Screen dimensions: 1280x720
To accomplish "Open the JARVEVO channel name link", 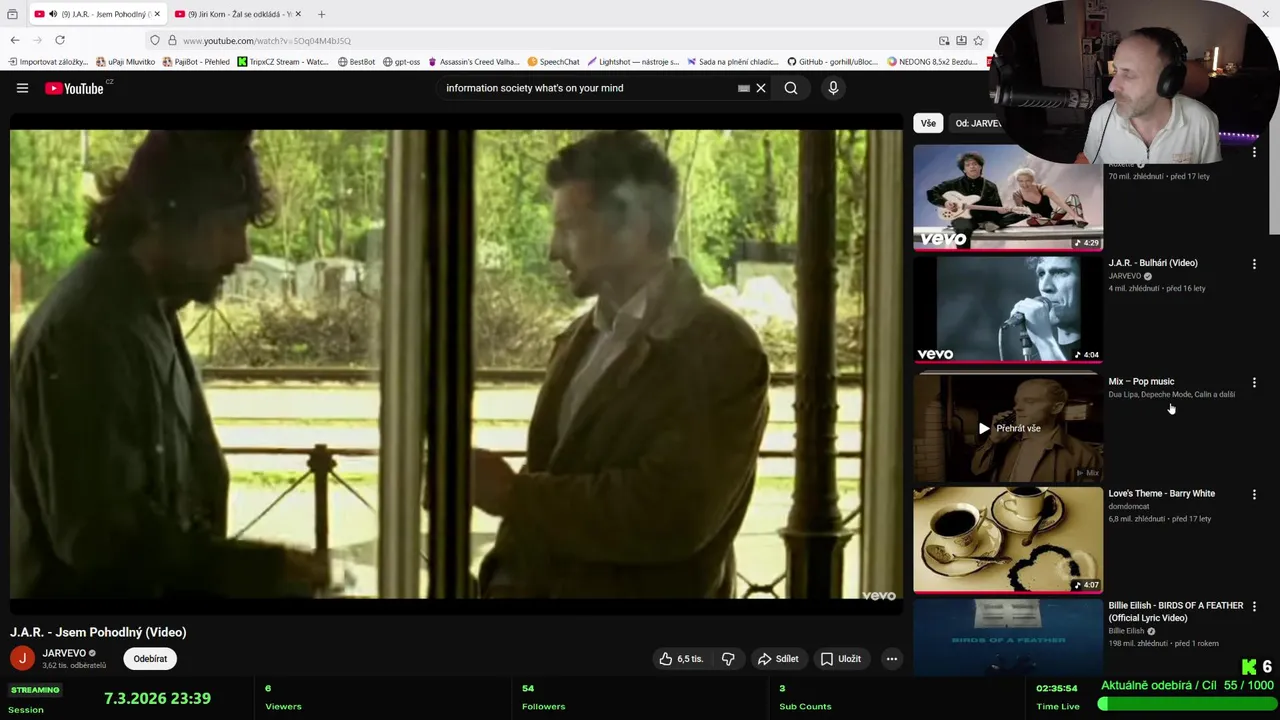I will tap(64, 653).
